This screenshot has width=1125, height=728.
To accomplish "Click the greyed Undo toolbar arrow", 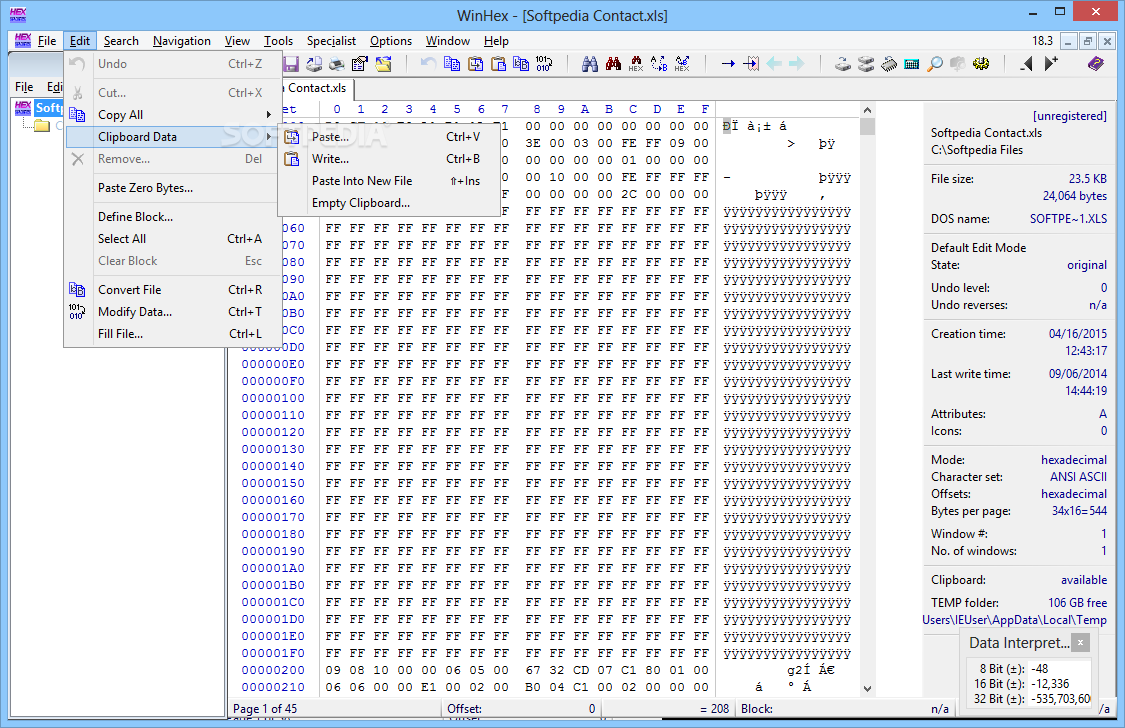I will click(x=428, y=64).
